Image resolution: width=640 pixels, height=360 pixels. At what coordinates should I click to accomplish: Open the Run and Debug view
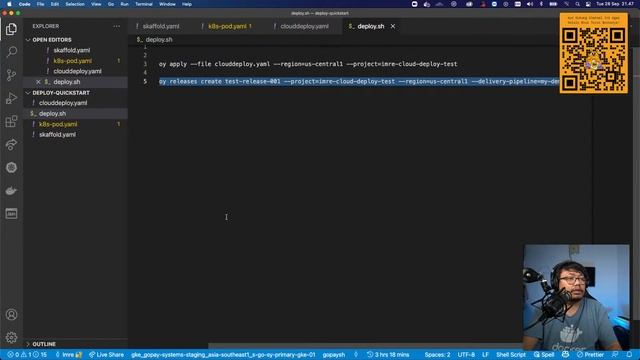(11, 98)
